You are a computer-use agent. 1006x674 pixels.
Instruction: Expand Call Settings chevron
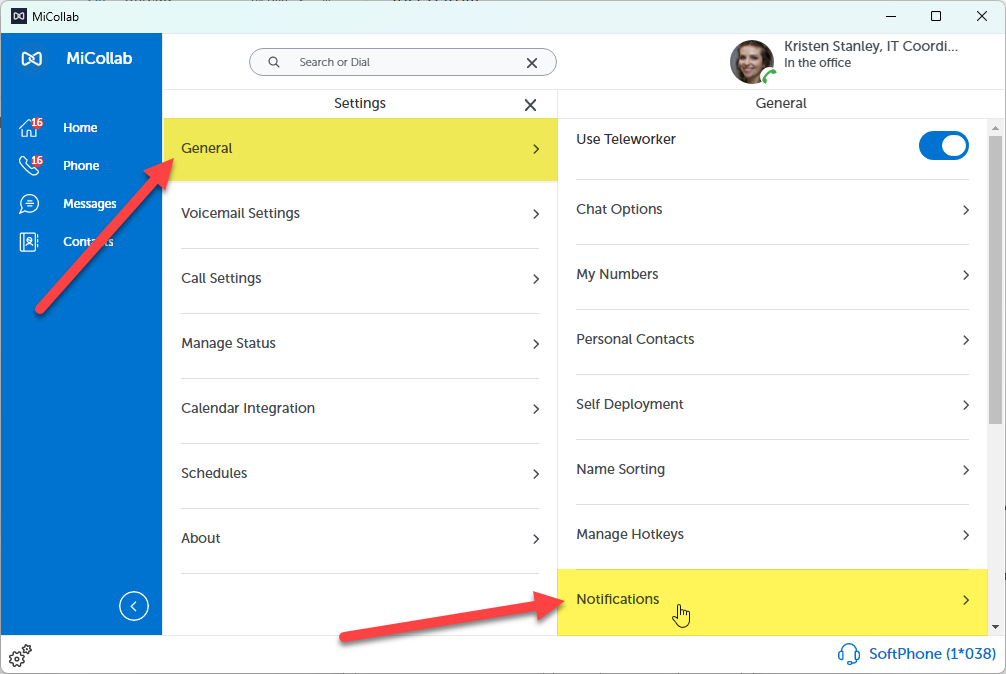tap(536, 279)
